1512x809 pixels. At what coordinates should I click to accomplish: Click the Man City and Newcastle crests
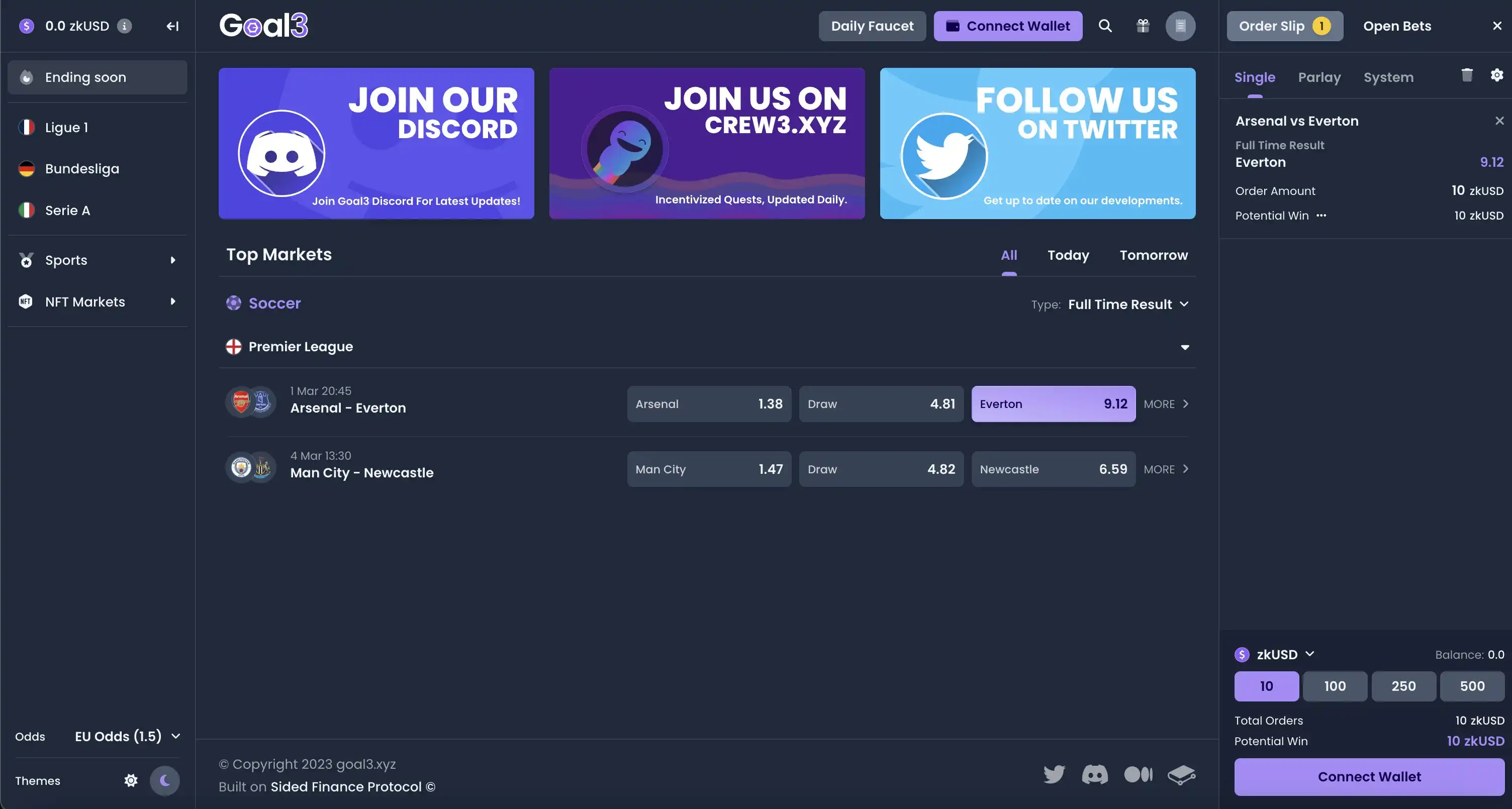251,467
